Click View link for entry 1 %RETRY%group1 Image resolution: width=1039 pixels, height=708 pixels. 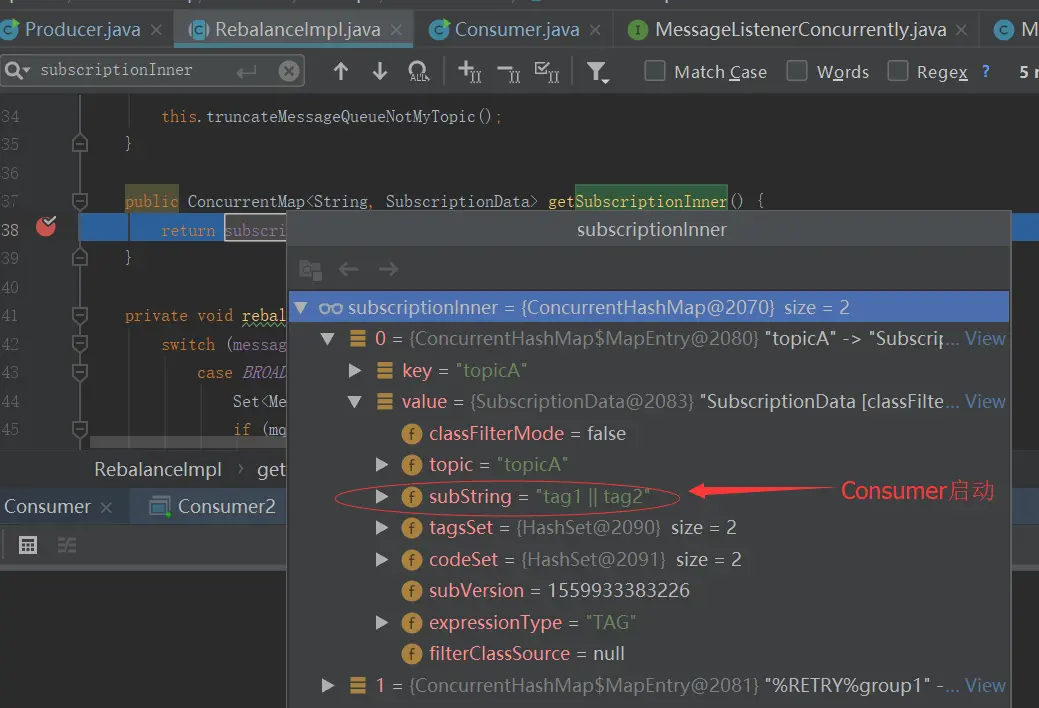tap(985, 685)
